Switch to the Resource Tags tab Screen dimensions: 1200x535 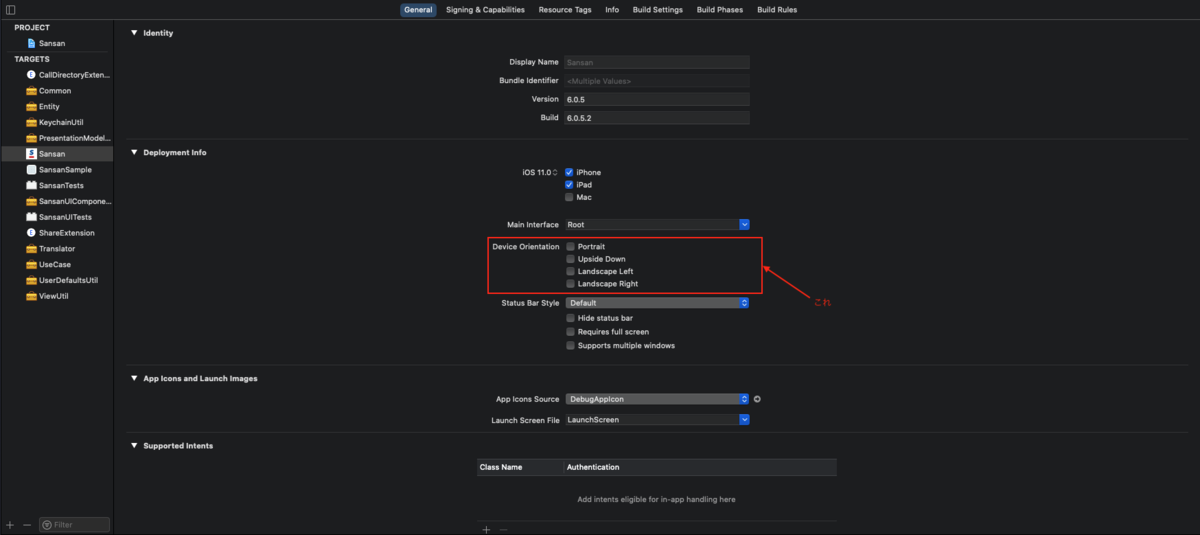565,10
